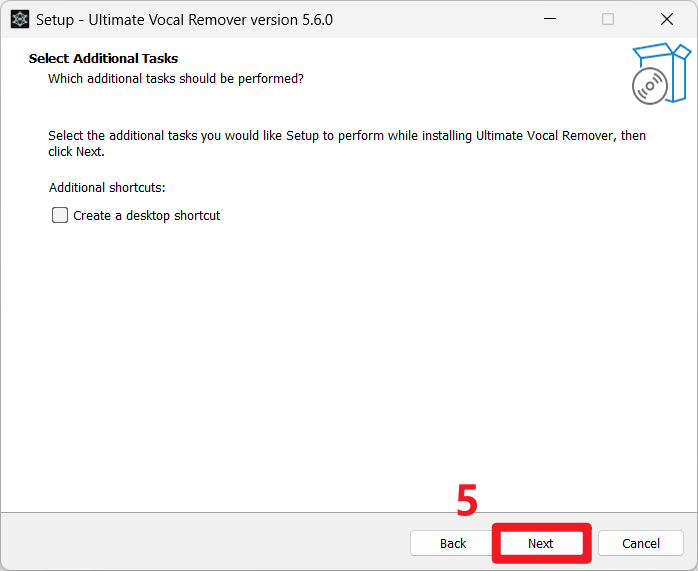Click the 'Select the additional tasks you would like' instruction text

pos(347,143)
